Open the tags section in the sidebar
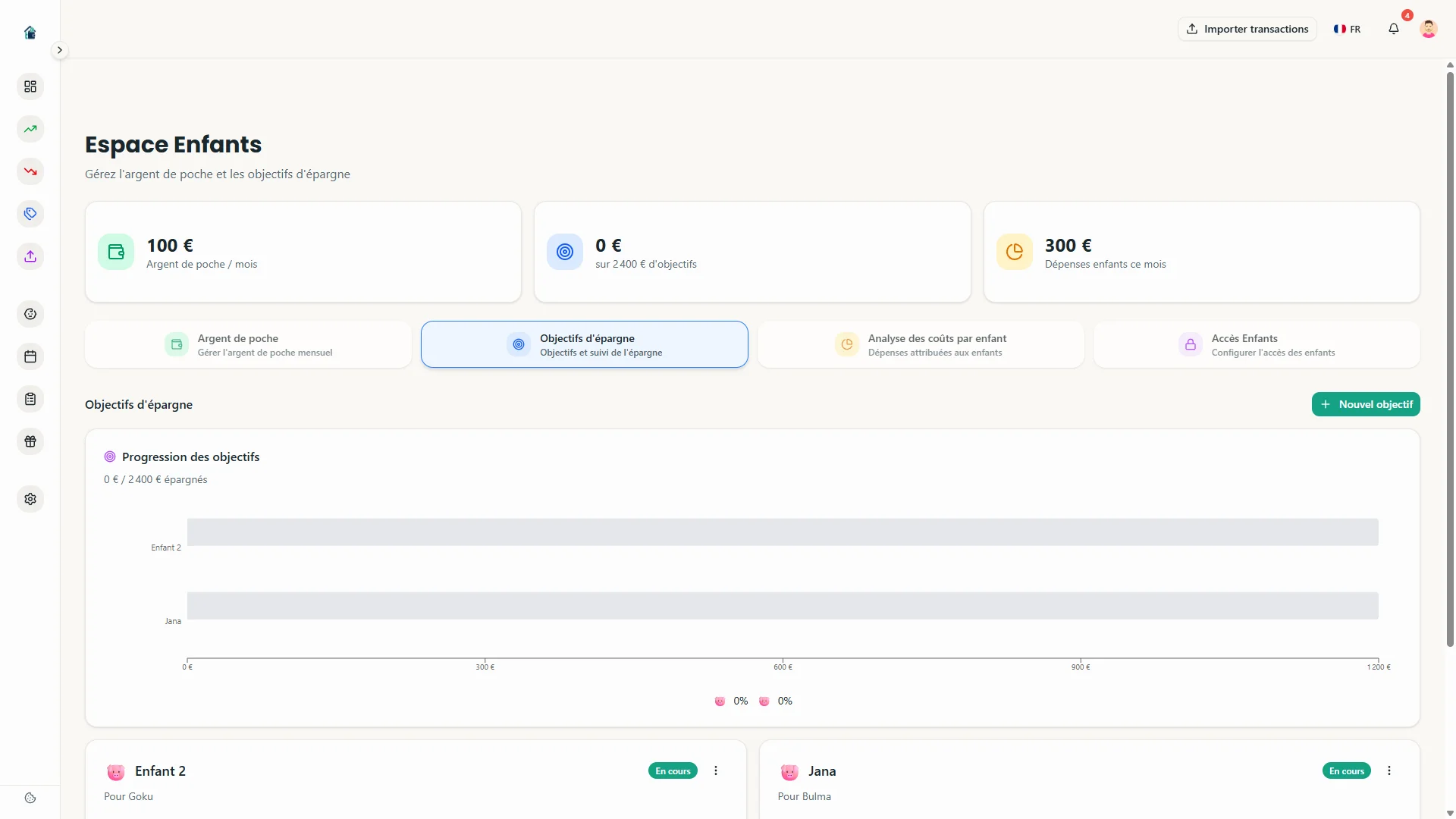This screenshot has height=819, width=1456. point(30,214)
